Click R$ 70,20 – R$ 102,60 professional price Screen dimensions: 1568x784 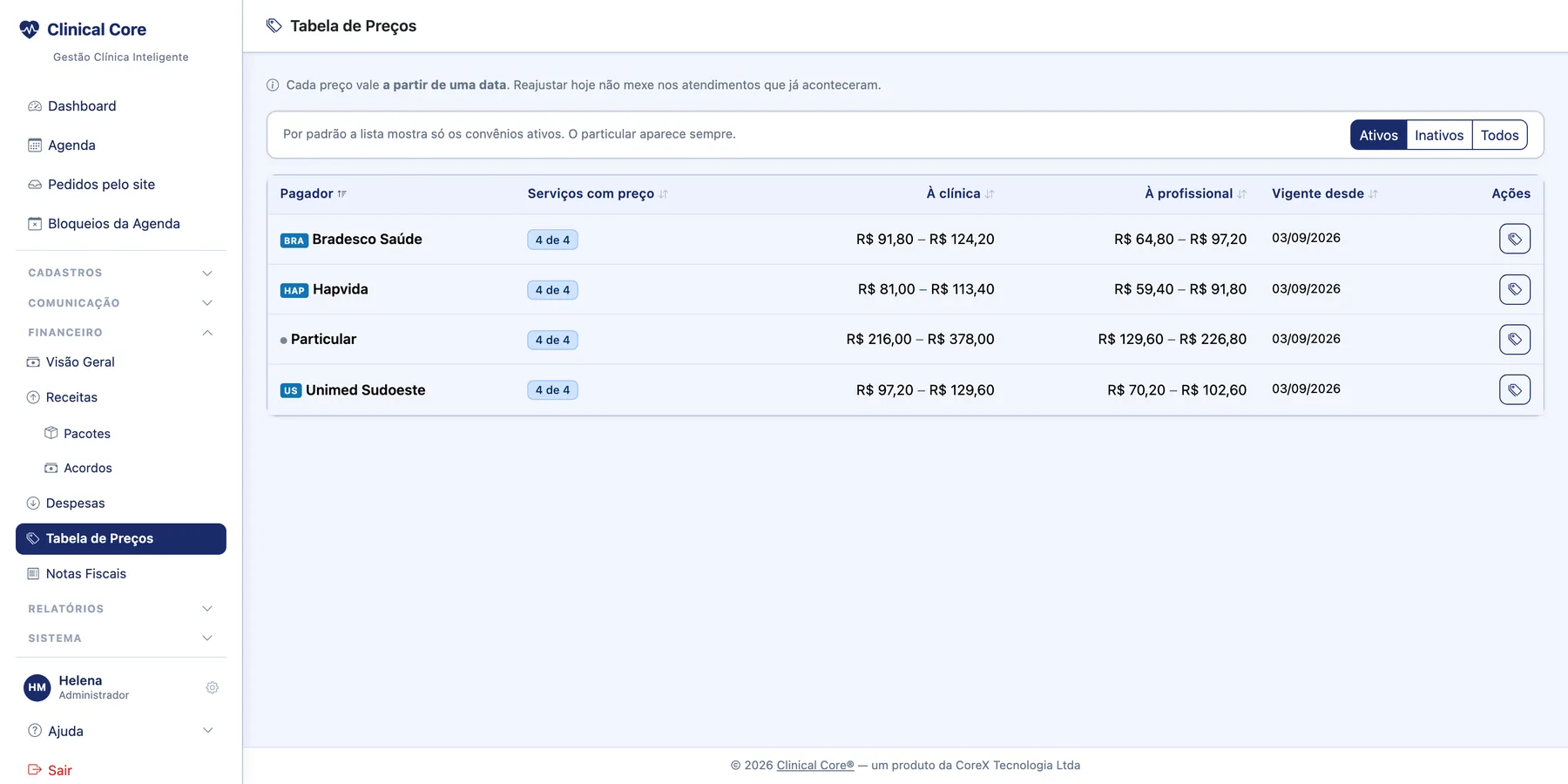1177,390
